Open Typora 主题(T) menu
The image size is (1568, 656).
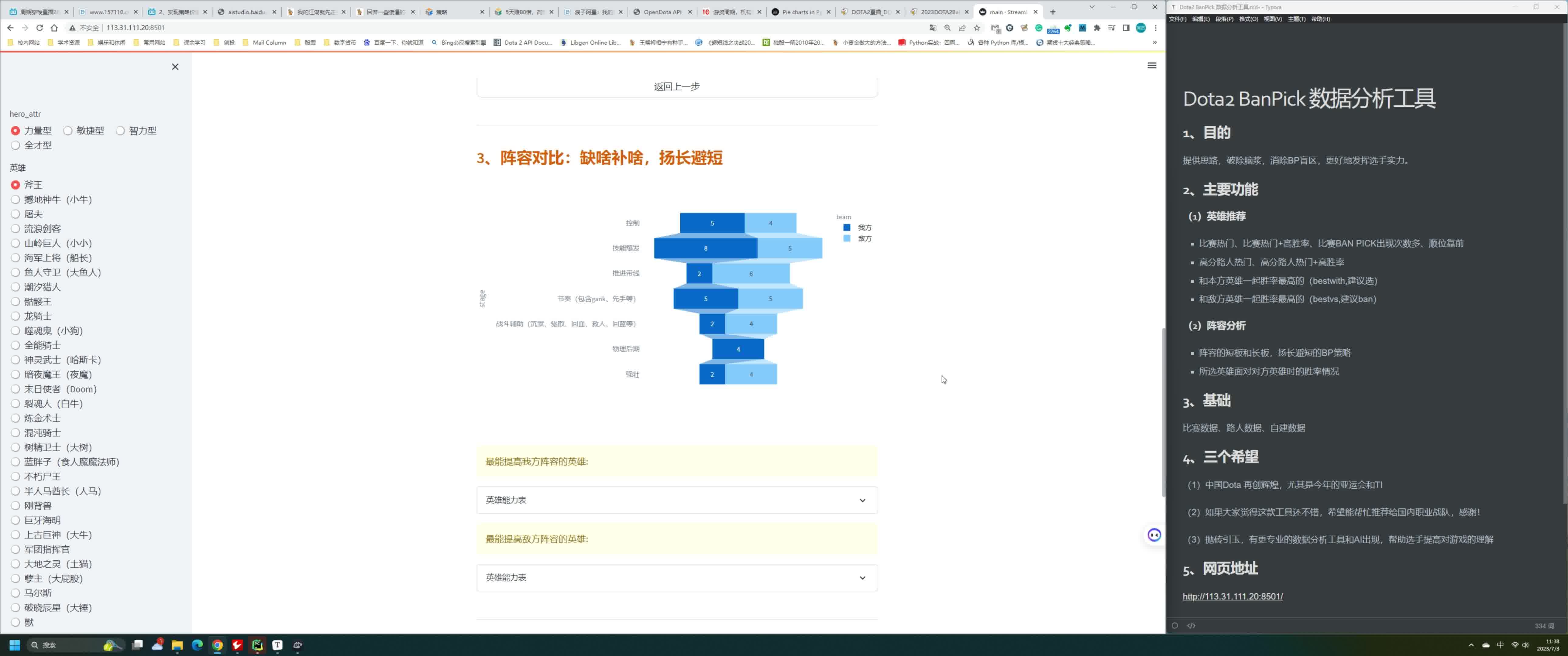coord(1297,19)
